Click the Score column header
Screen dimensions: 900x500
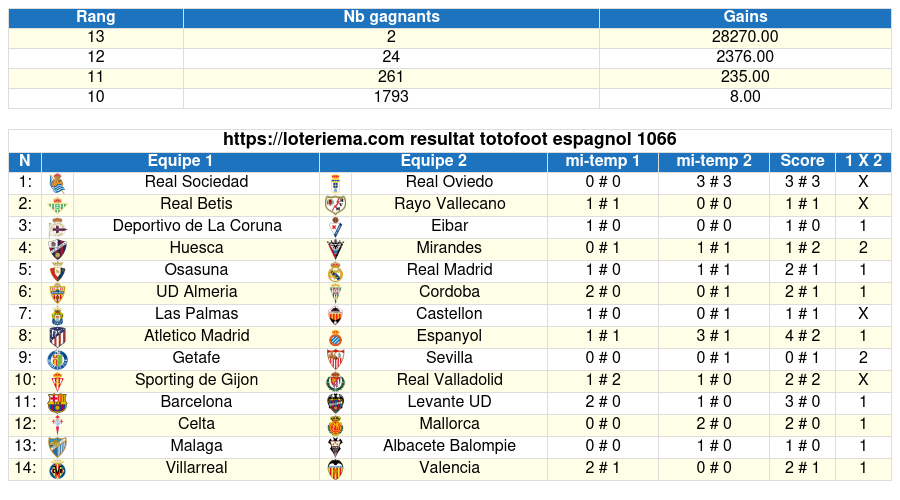pyautogui.click(x=802, y=161)
